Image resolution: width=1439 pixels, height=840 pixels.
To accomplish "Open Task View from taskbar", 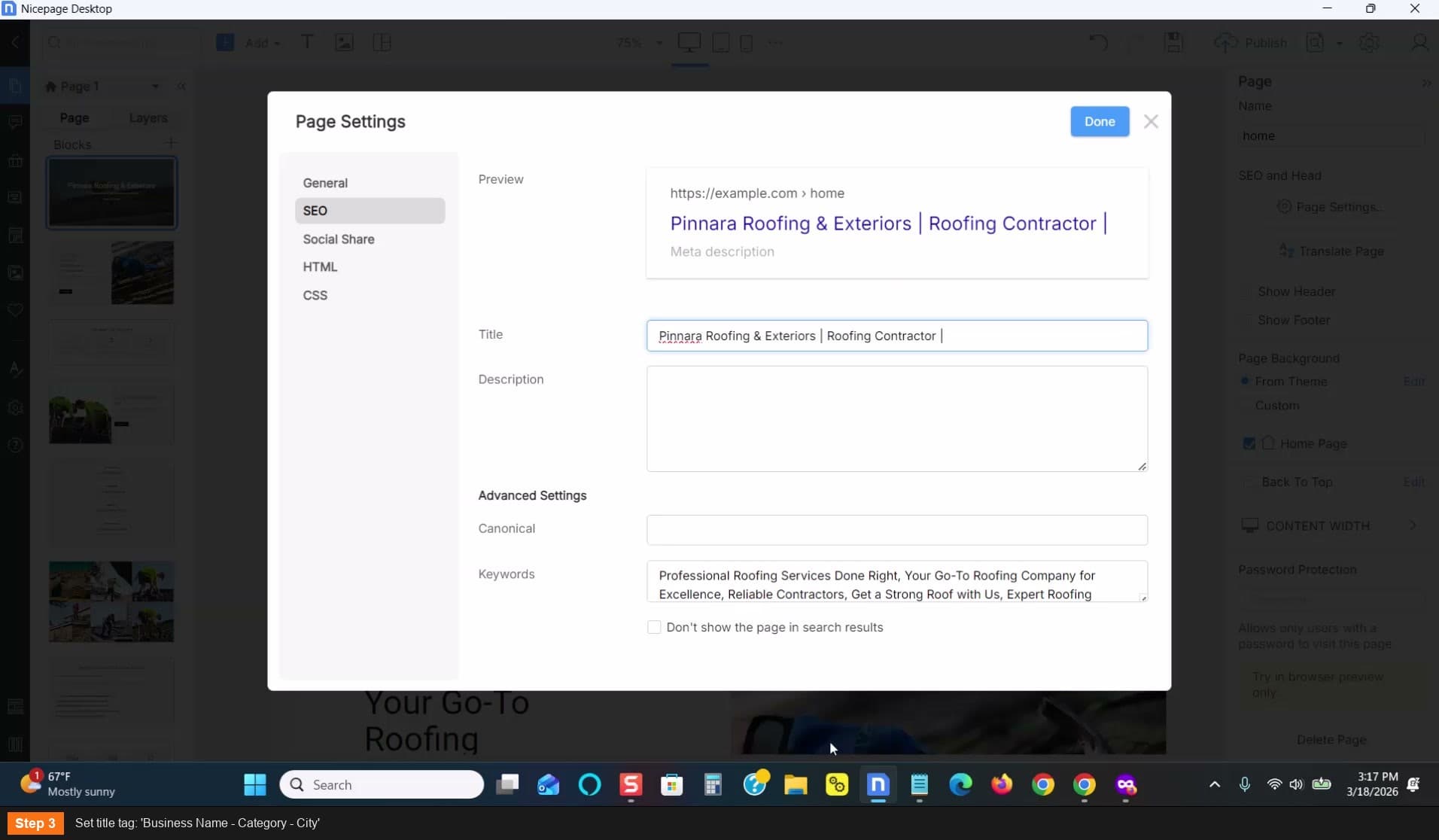I will (507, 785).
